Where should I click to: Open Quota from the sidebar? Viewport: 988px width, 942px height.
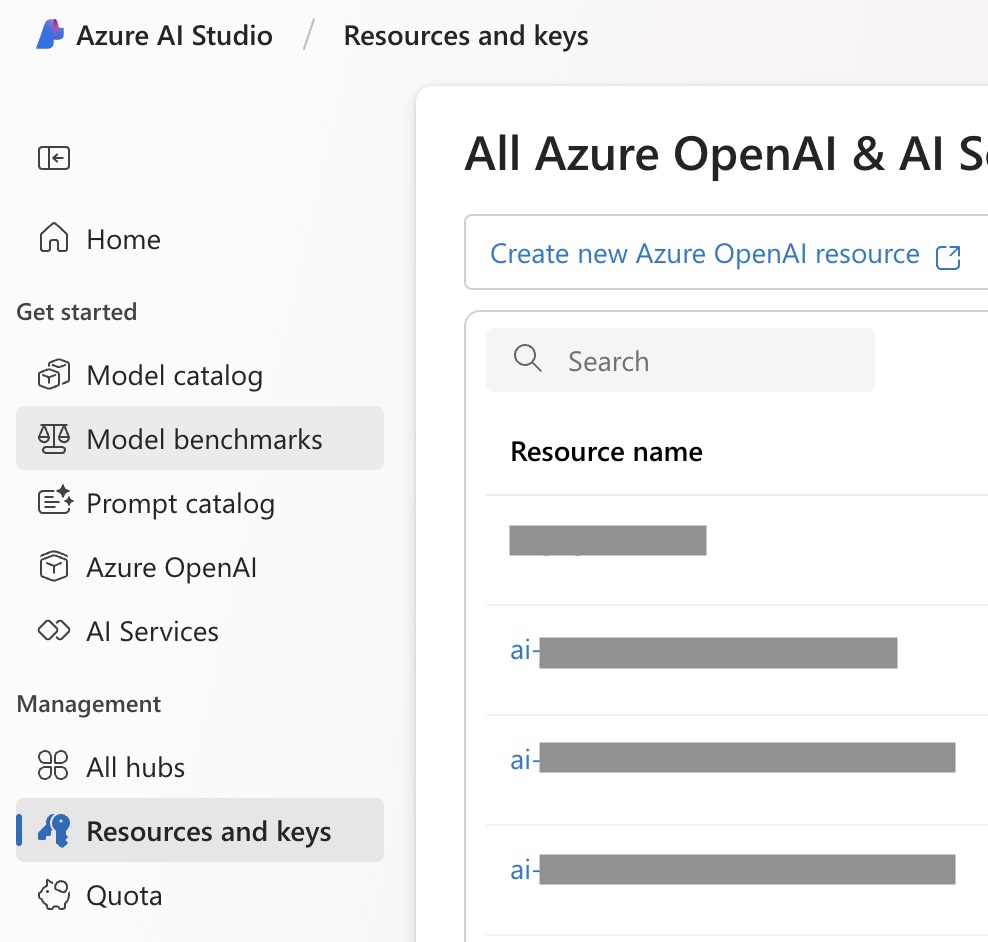click(124, 895)
